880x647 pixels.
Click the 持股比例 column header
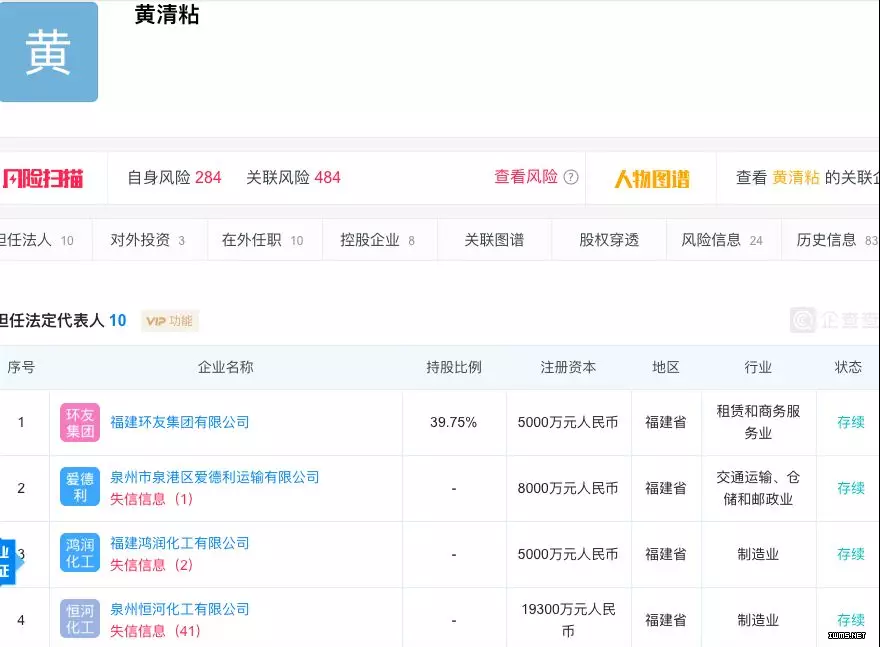coord(454,367)
